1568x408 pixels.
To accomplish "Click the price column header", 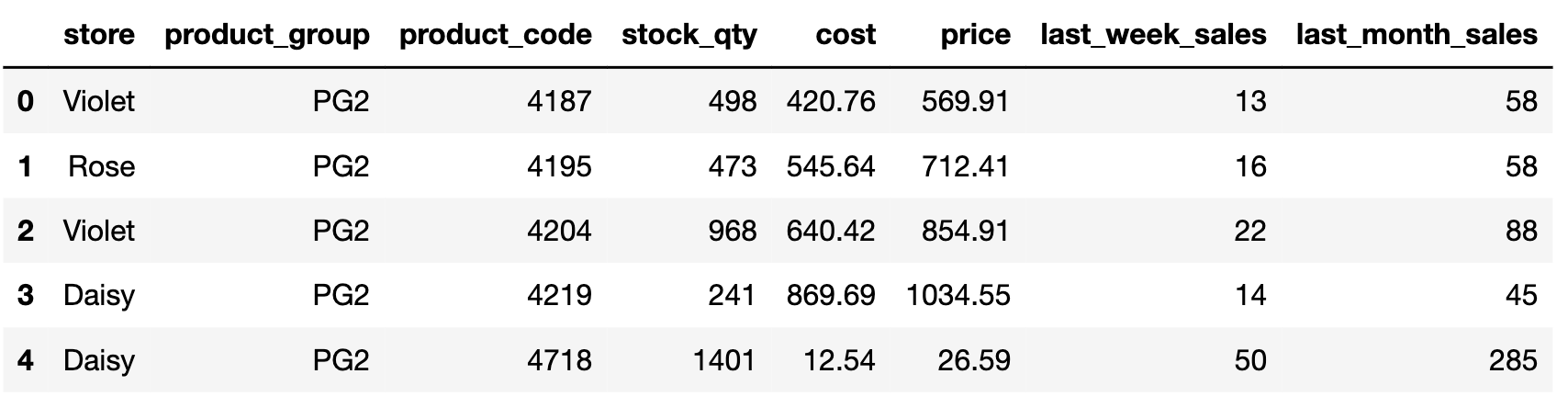I will pyautogui.click(x=975, y=35).
